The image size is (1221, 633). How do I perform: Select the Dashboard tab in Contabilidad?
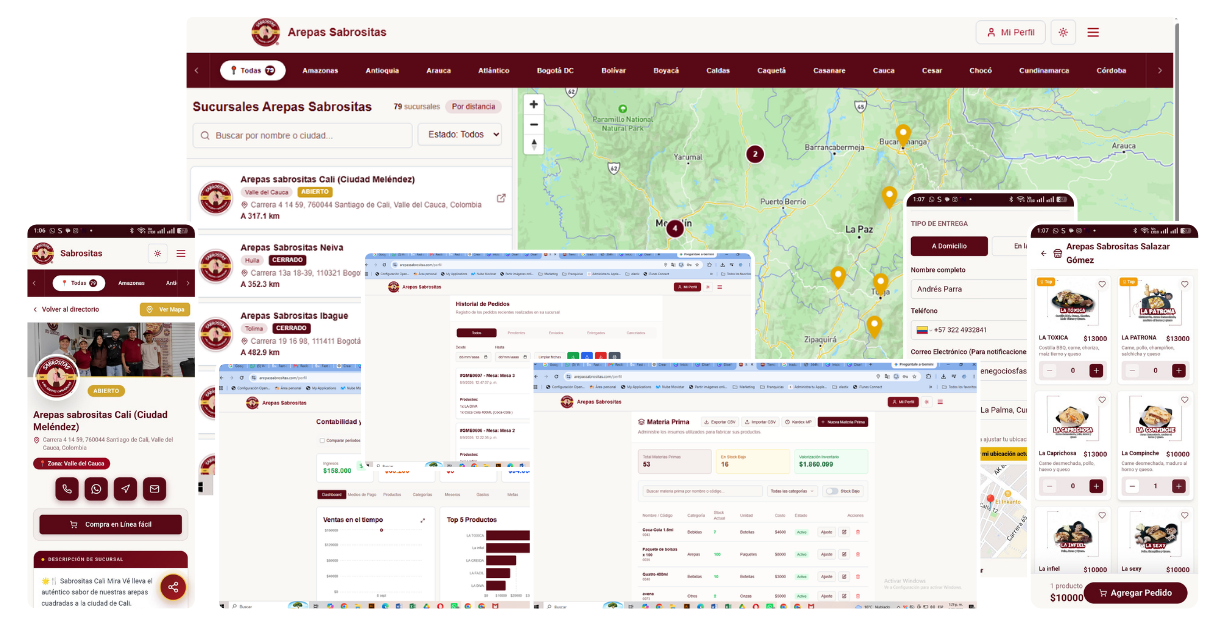pos(331,494)
